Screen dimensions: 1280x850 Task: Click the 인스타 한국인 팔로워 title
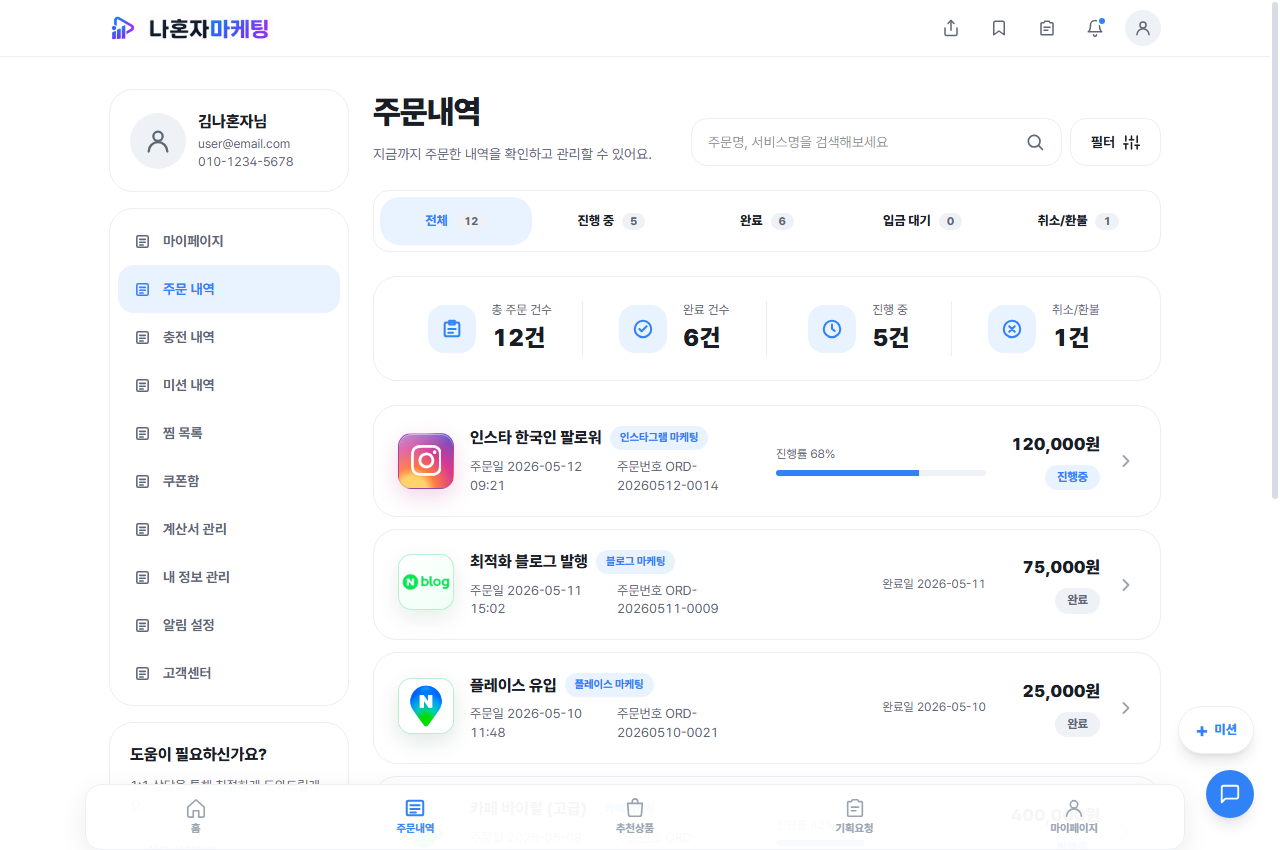(x=536, y=437)
